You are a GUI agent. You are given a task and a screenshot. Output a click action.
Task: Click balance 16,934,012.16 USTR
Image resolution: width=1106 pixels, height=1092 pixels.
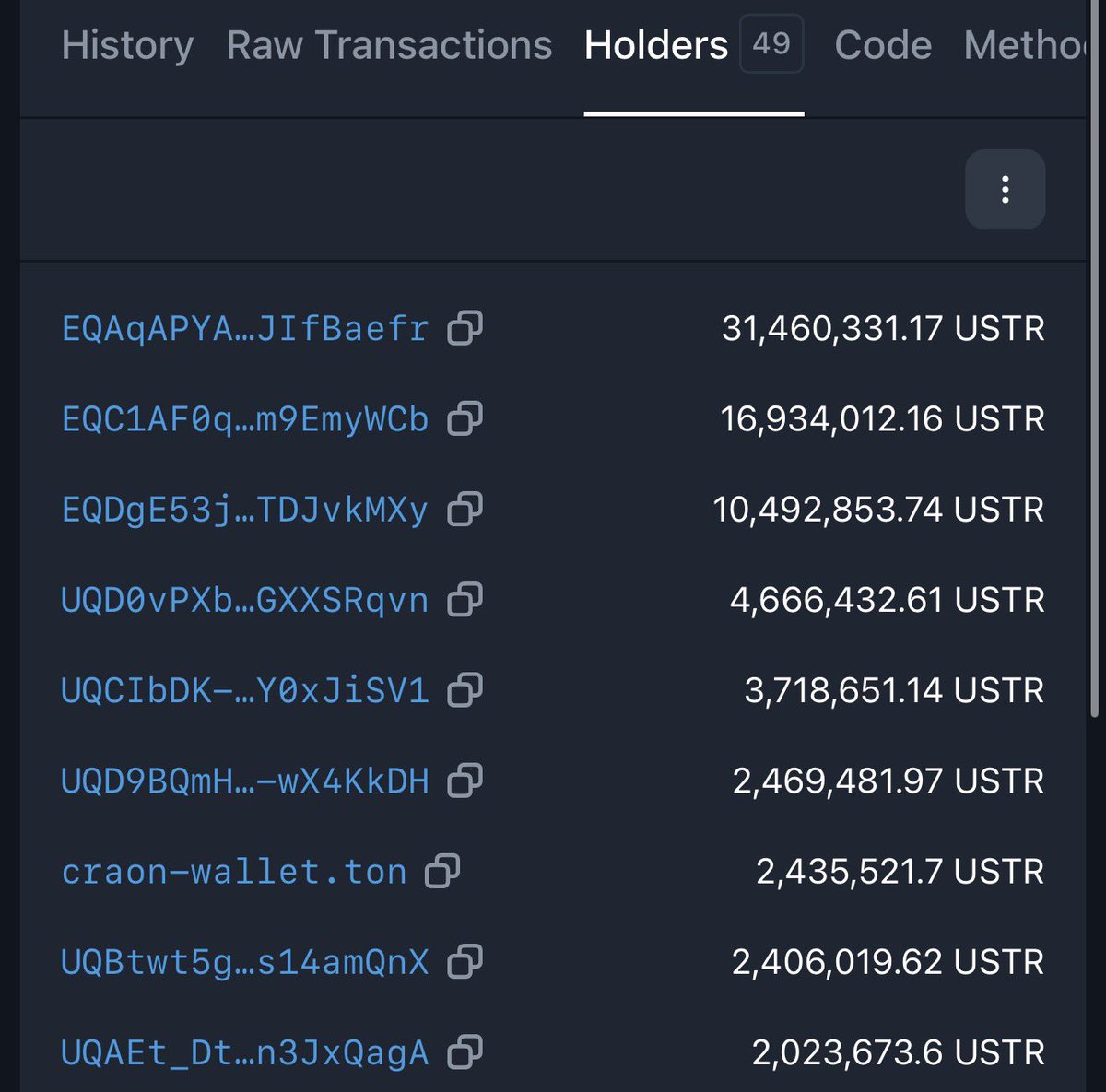(883, 418)
